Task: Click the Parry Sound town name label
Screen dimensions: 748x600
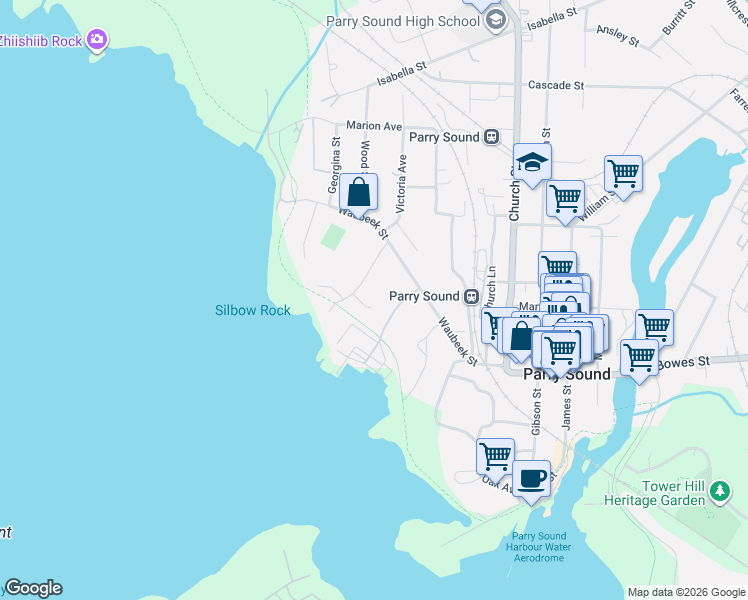Action: (567, 374)
